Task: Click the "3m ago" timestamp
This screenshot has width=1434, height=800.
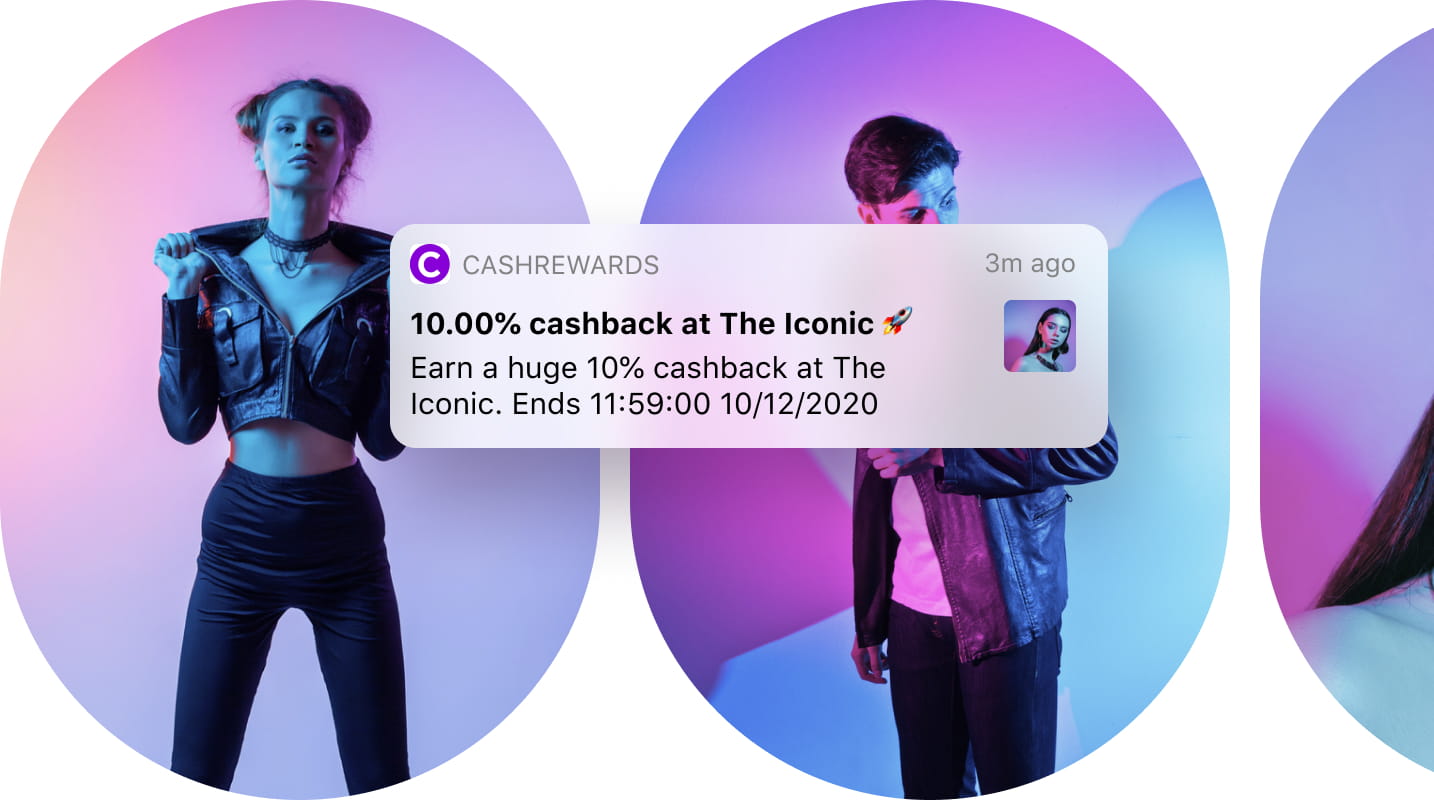Action: (1030, 264)
